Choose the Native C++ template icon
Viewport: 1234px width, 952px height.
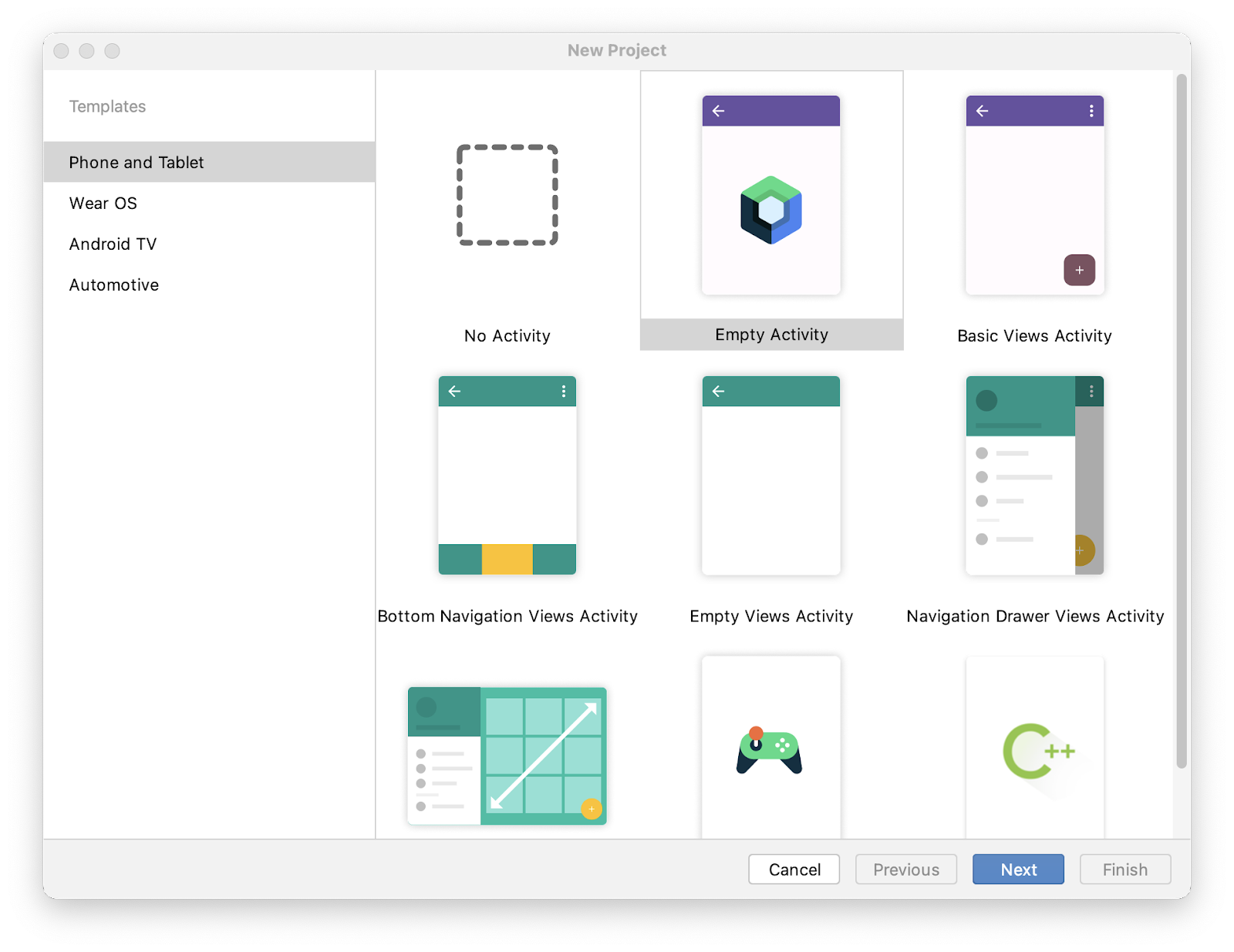(x=1038, y=751)
